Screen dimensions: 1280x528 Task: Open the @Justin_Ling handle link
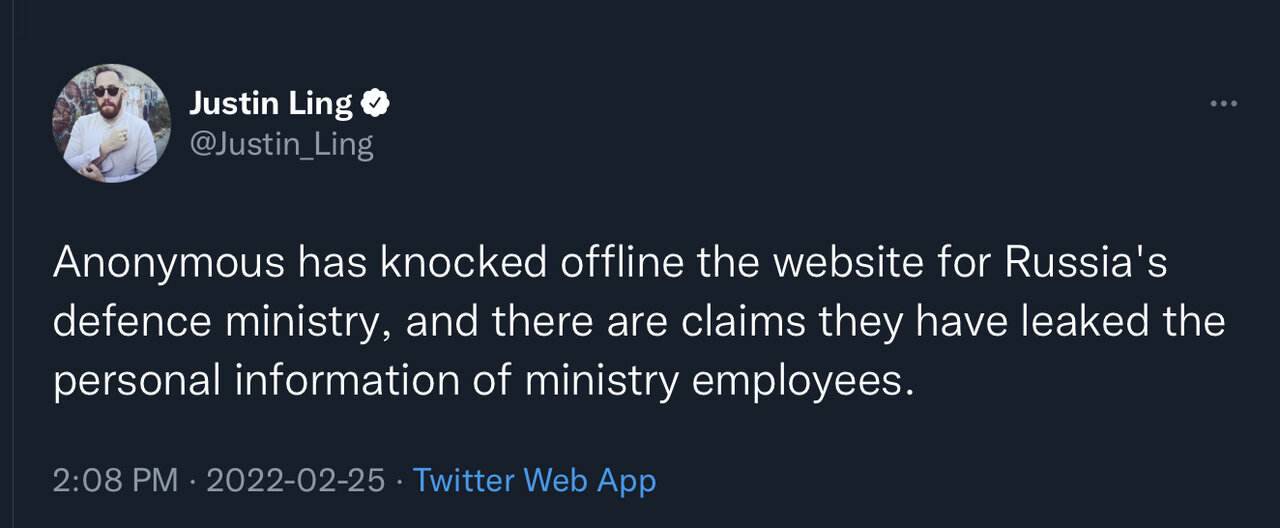tap(281, 145)
